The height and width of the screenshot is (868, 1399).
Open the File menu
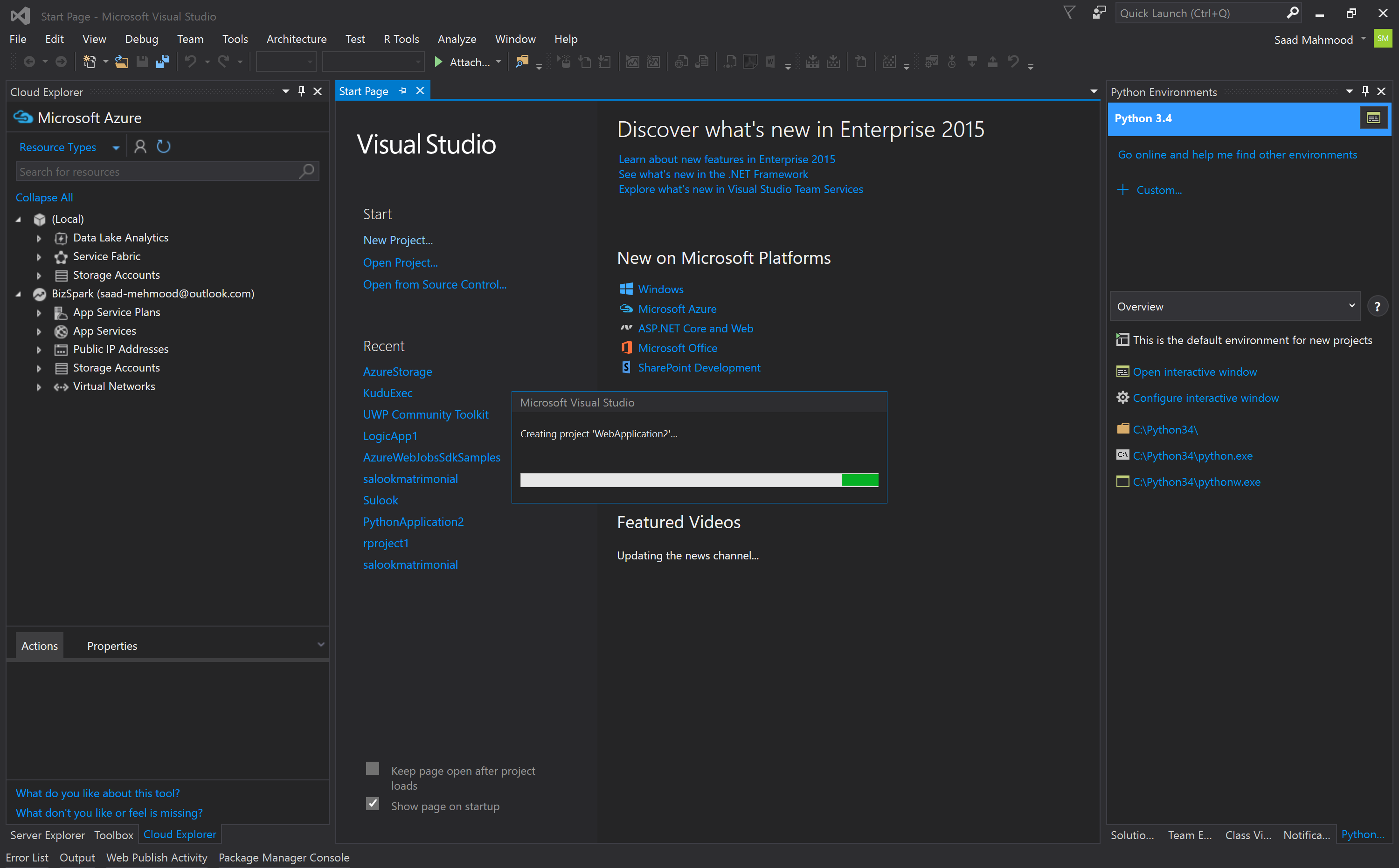18,39
